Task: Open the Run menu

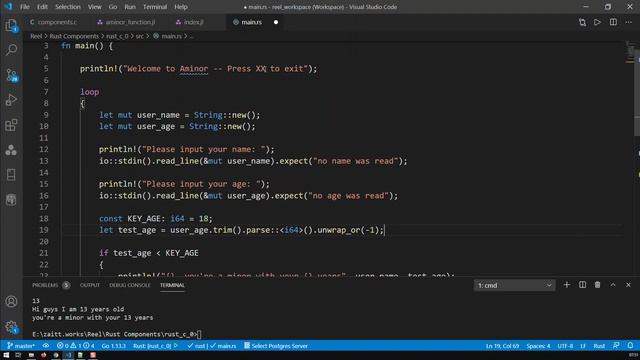Action: tap(130, 7)
